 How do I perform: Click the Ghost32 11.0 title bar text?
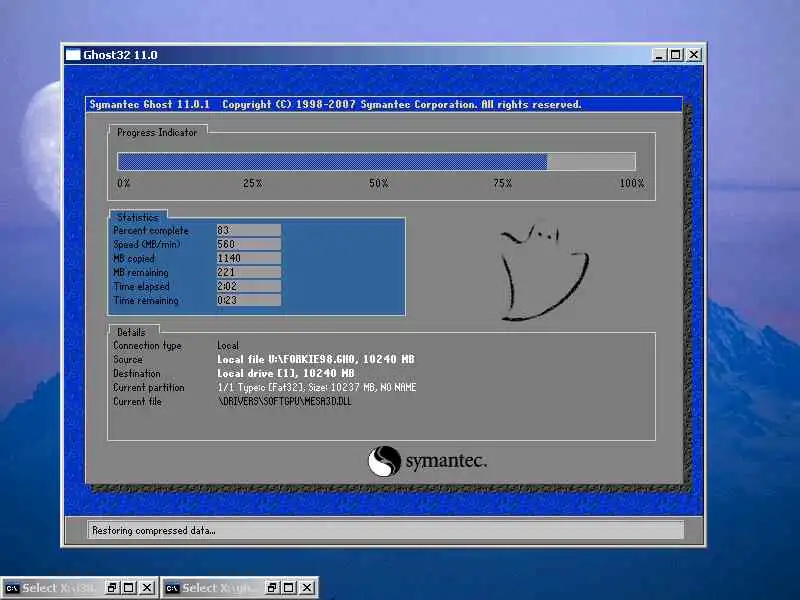click(x=120, y=55)
